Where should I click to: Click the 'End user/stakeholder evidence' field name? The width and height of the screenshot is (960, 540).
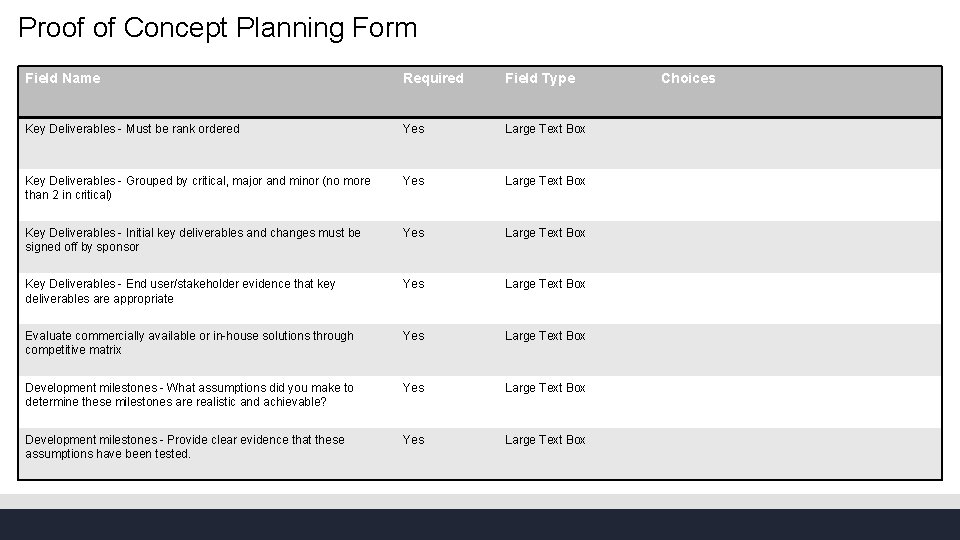click(180, 291)
